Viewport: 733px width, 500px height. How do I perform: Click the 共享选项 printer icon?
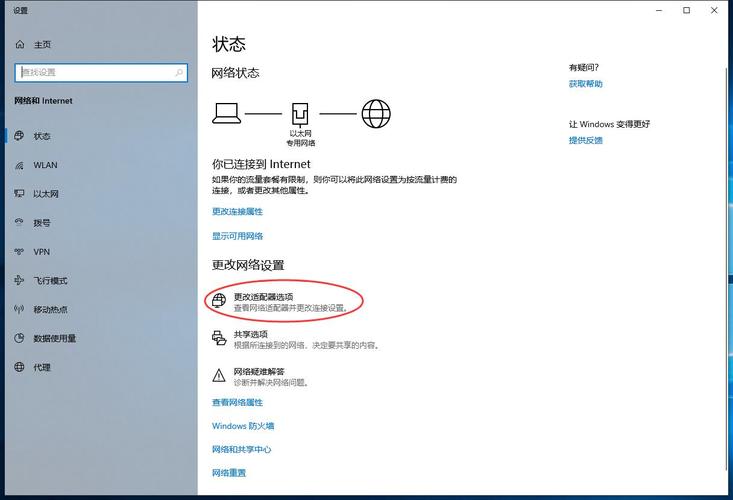point(219,337)
